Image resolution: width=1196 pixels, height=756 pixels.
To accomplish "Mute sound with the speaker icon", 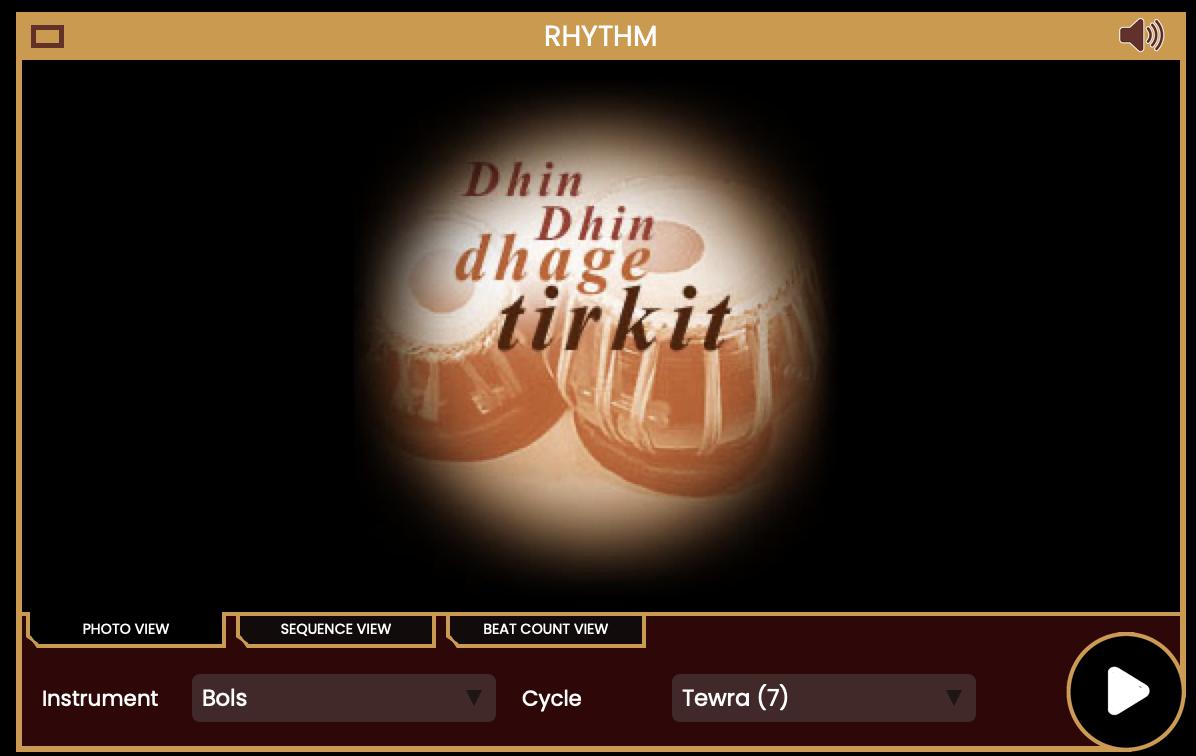I will tap(1141, 35).
